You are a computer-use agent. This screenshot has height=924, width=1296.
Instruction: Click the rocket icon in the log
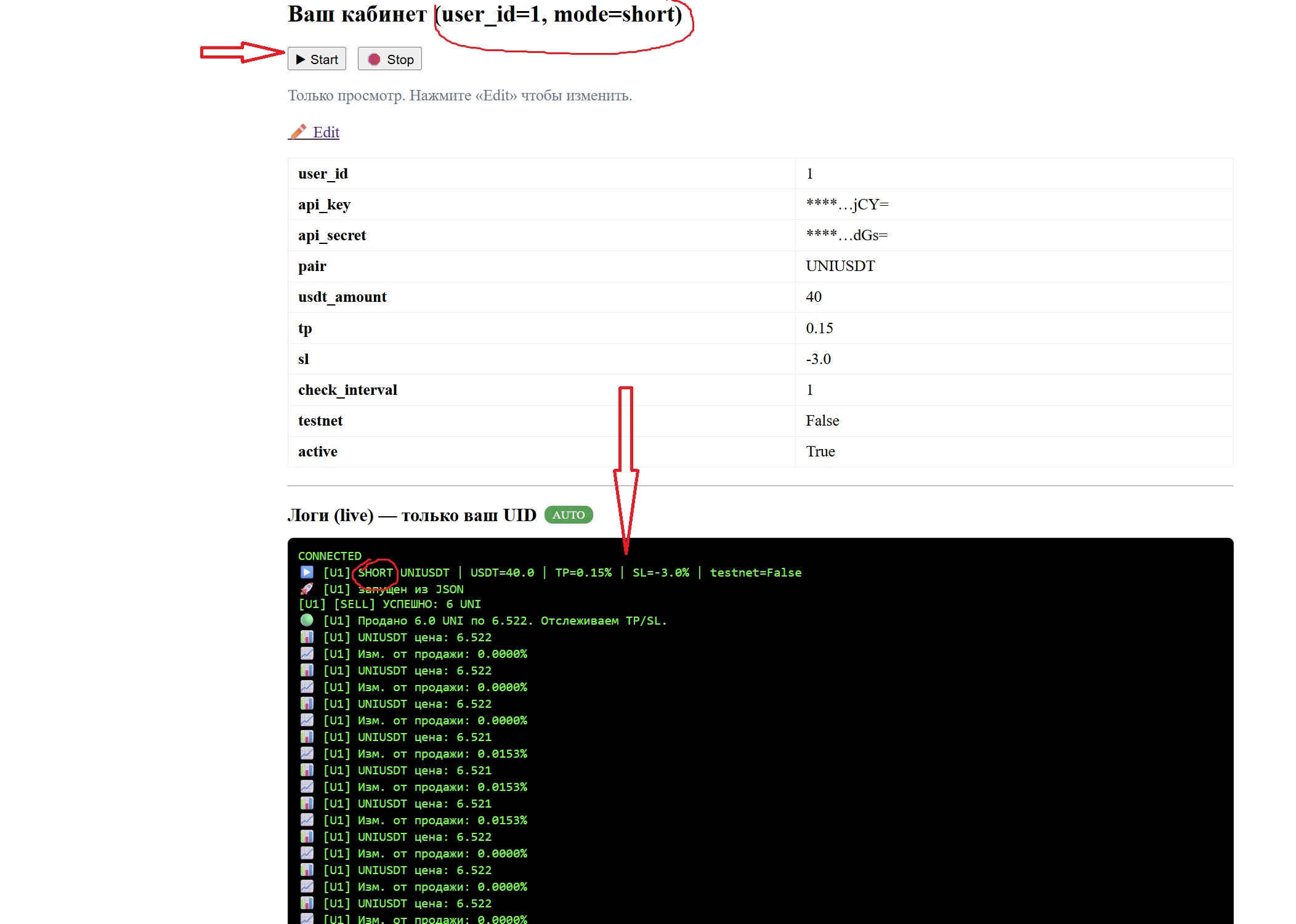(307, 589)
